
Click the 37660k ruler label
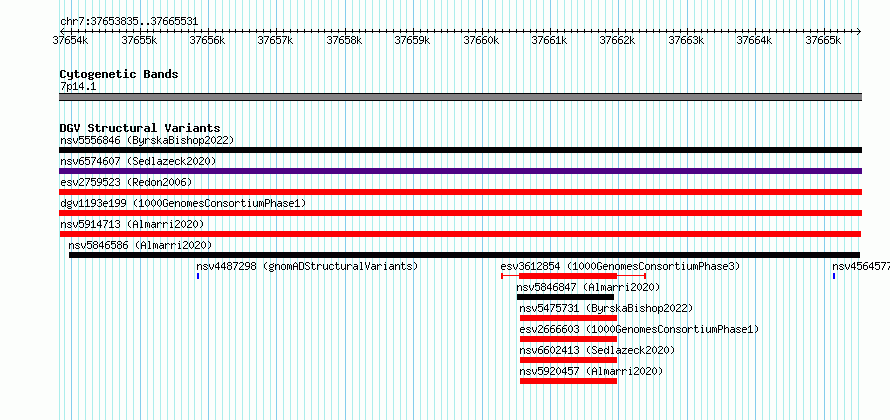481,40
